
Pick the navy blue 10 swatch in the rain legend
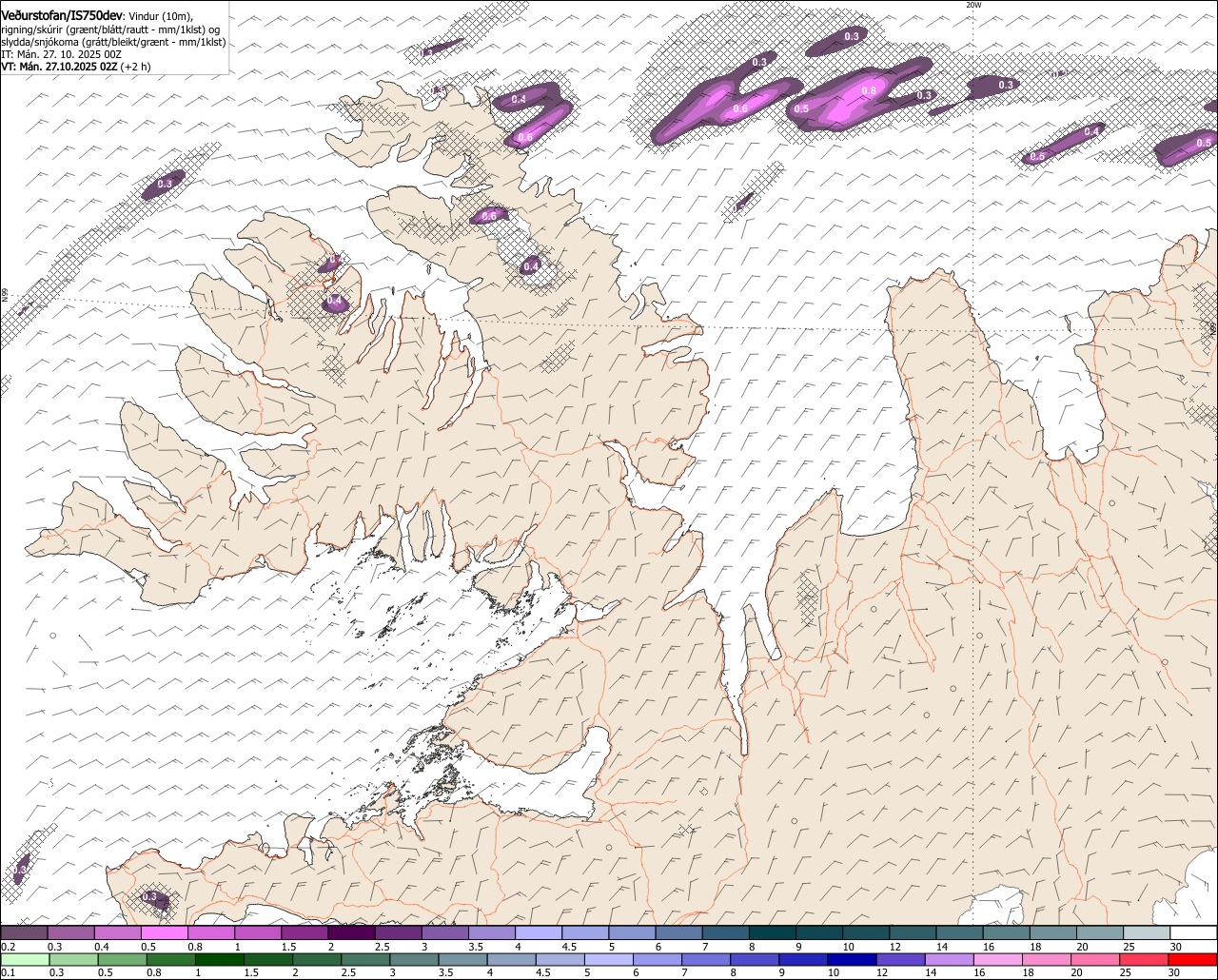tap(854, 959)
